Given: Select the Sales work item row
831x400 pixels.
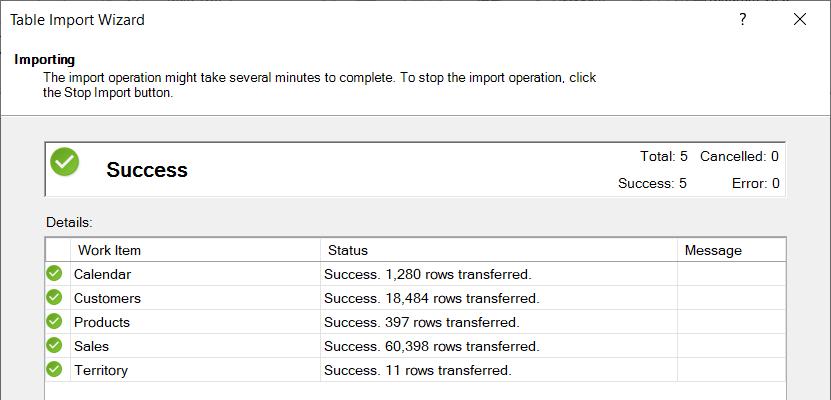Looking at the screenshot, I should coord(91,346).
